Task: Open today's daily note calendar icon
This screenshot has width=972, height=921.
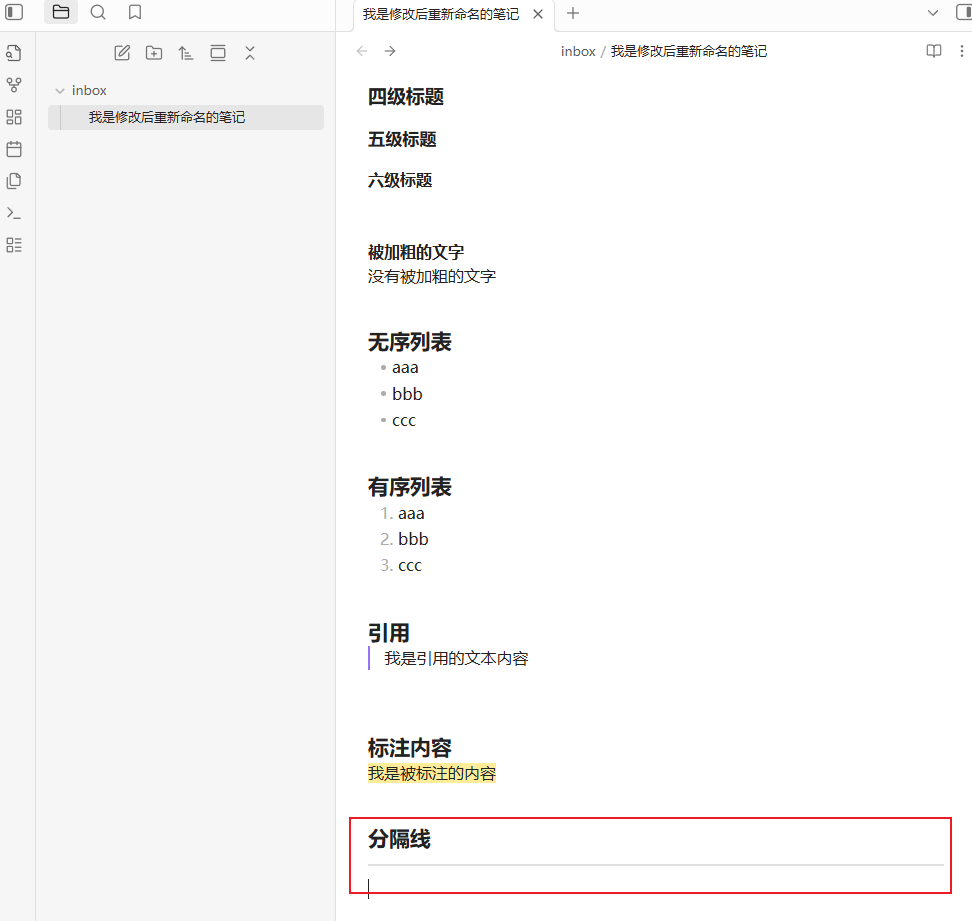Action: tap(14, 149)
